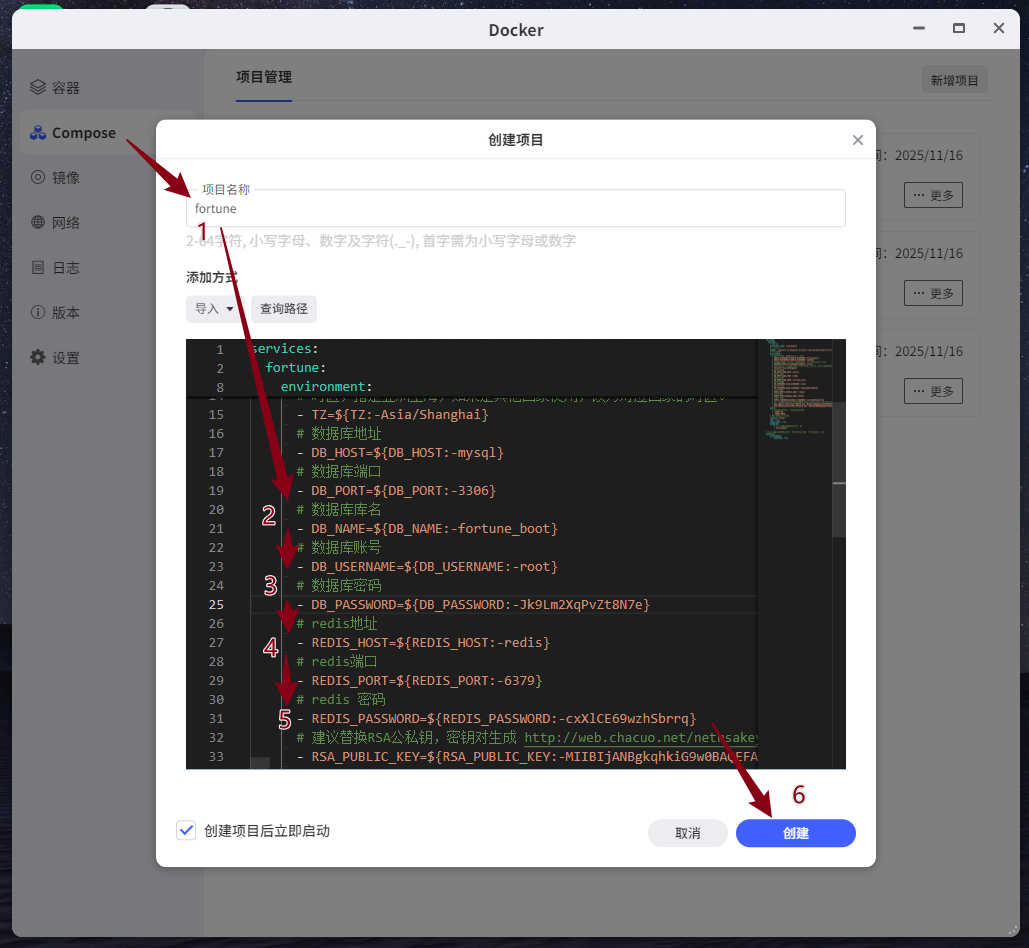1029x948 pixels.
Task: Click the Compose icon in sidebar
Action: tap(38, 133)
